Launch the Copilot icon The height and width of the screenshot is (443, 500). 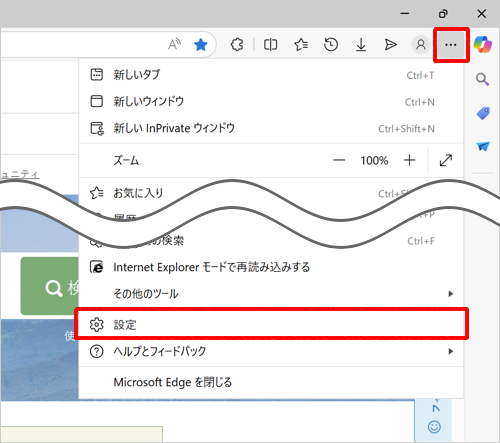coord(483,44)
